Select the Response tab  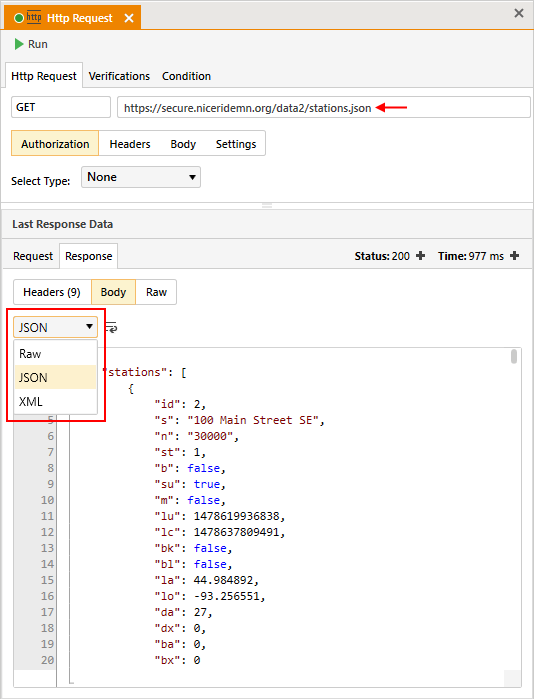pos(88,256)
